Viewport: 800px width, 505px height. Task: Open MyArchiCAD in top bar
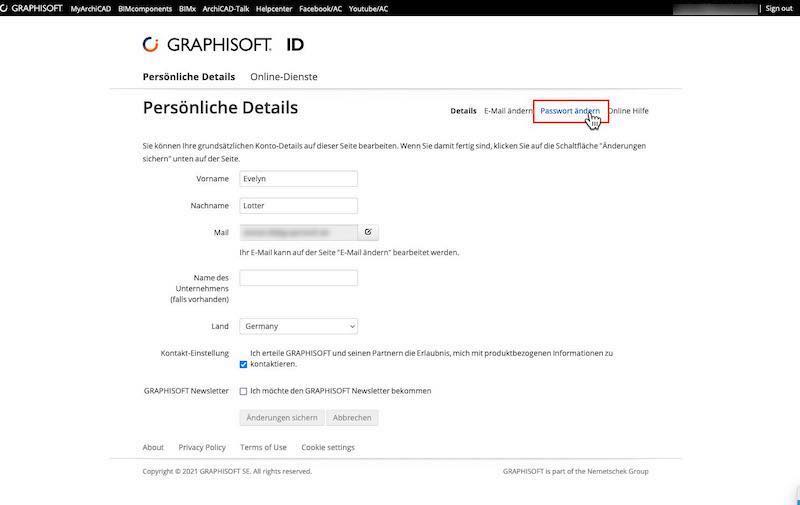coord(91,9)
